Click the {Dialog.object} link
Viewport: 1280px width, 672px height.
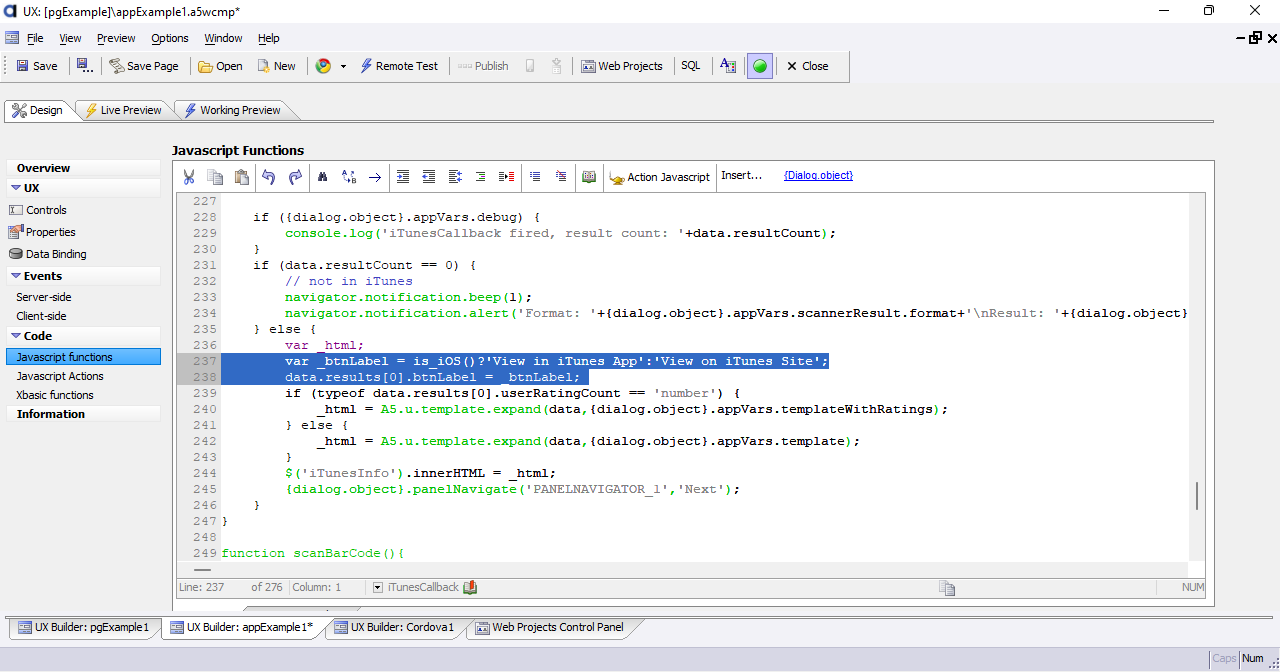pyautogui.click(x=818, y=176)
